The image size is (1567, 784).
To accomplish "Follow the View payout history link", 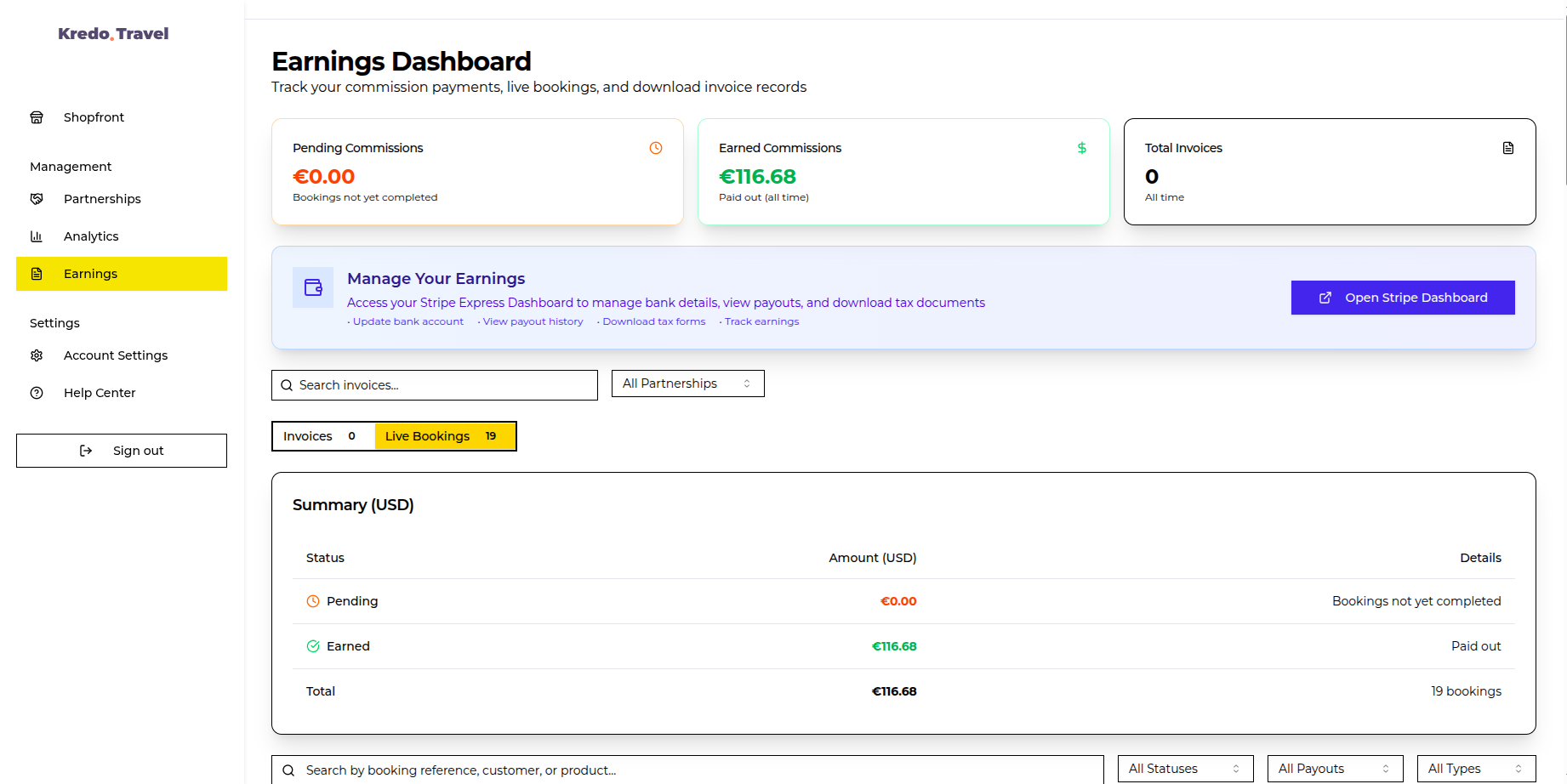I will [533, 321].
